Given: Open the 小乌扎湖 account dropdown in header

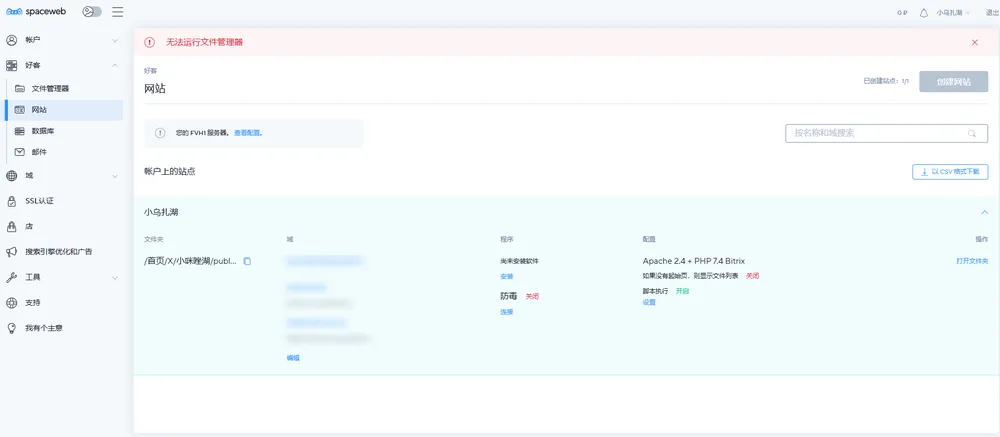Looking at the screenshot, I should pyautogui.click(x=955, y=13).
